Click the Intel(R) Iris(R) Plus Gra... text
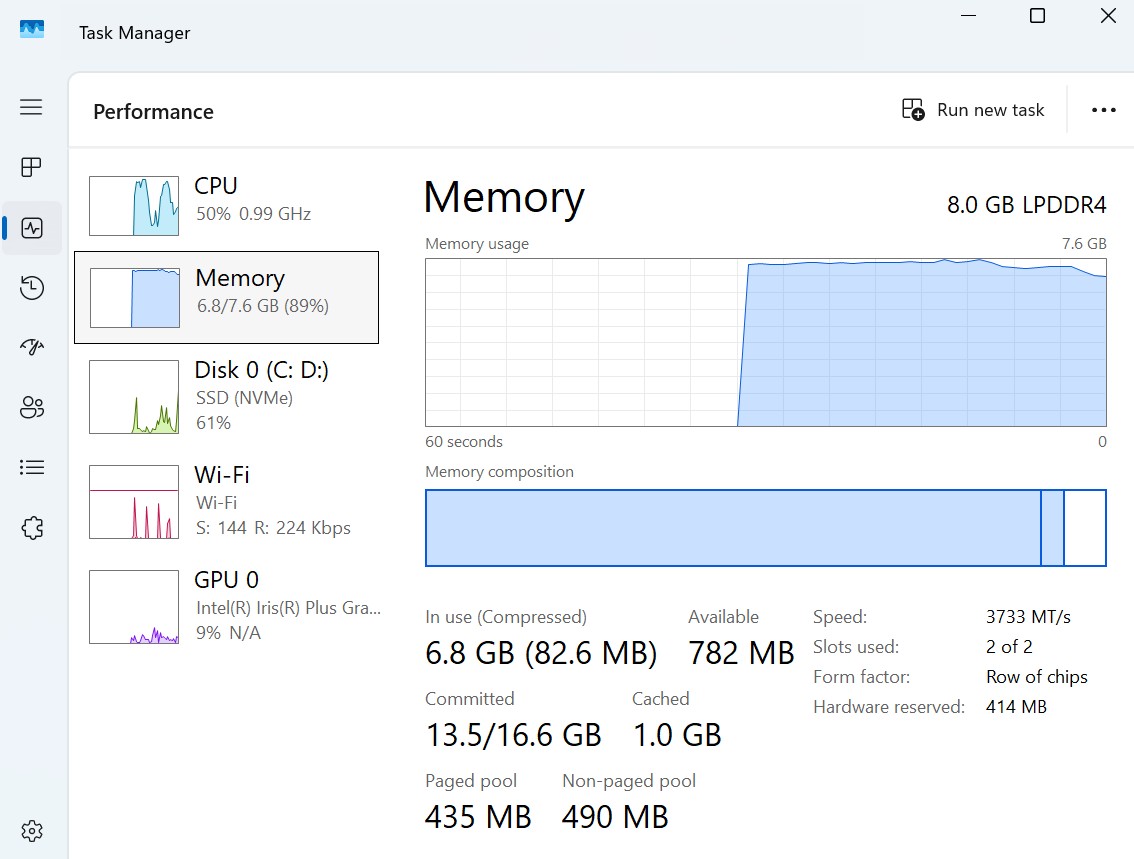The image size is (1134, 859). [x=288, y=608]
